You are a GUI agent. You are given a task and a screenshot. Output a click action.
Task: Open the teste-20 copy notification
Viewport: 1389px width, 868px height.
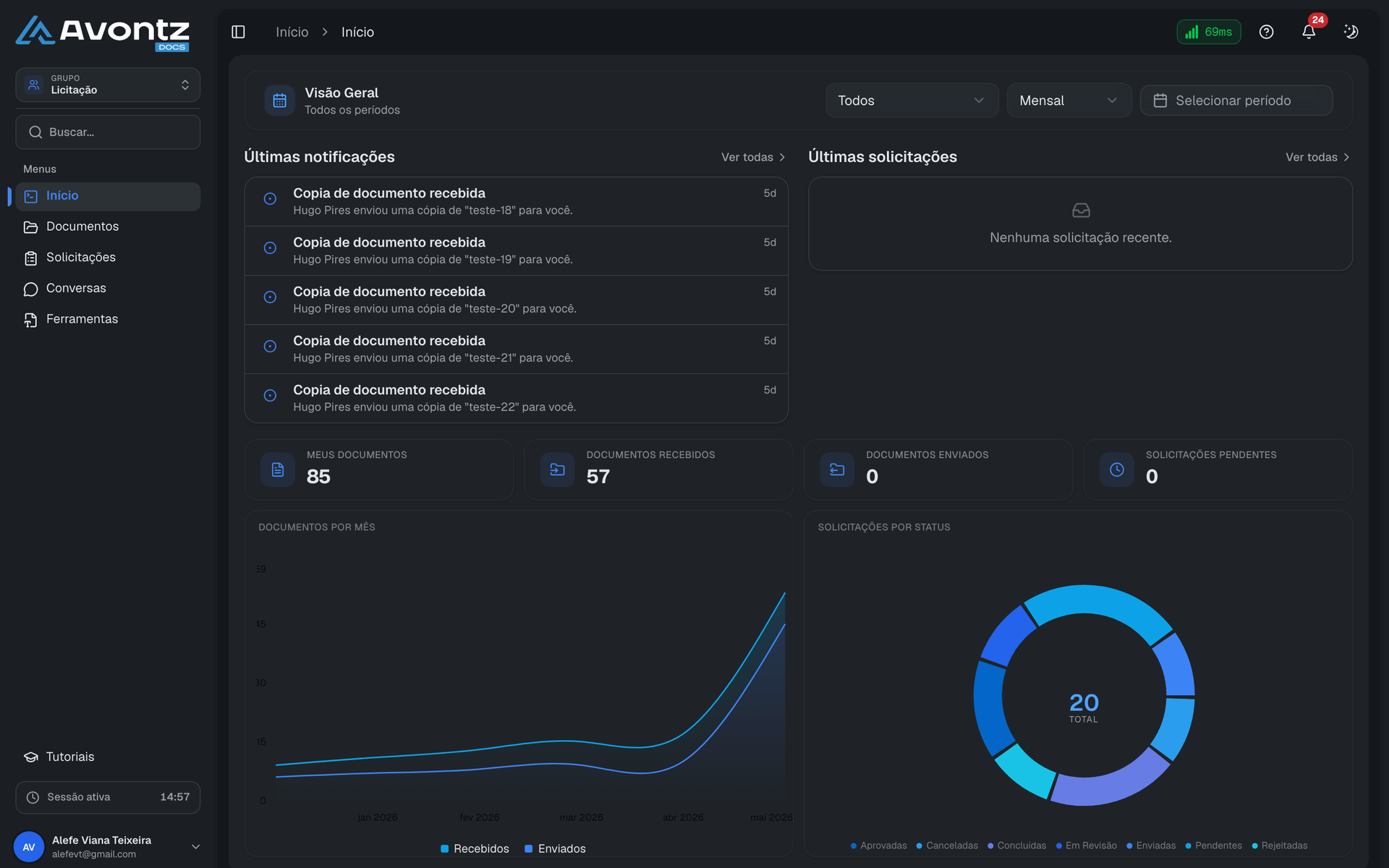(517, 300)
